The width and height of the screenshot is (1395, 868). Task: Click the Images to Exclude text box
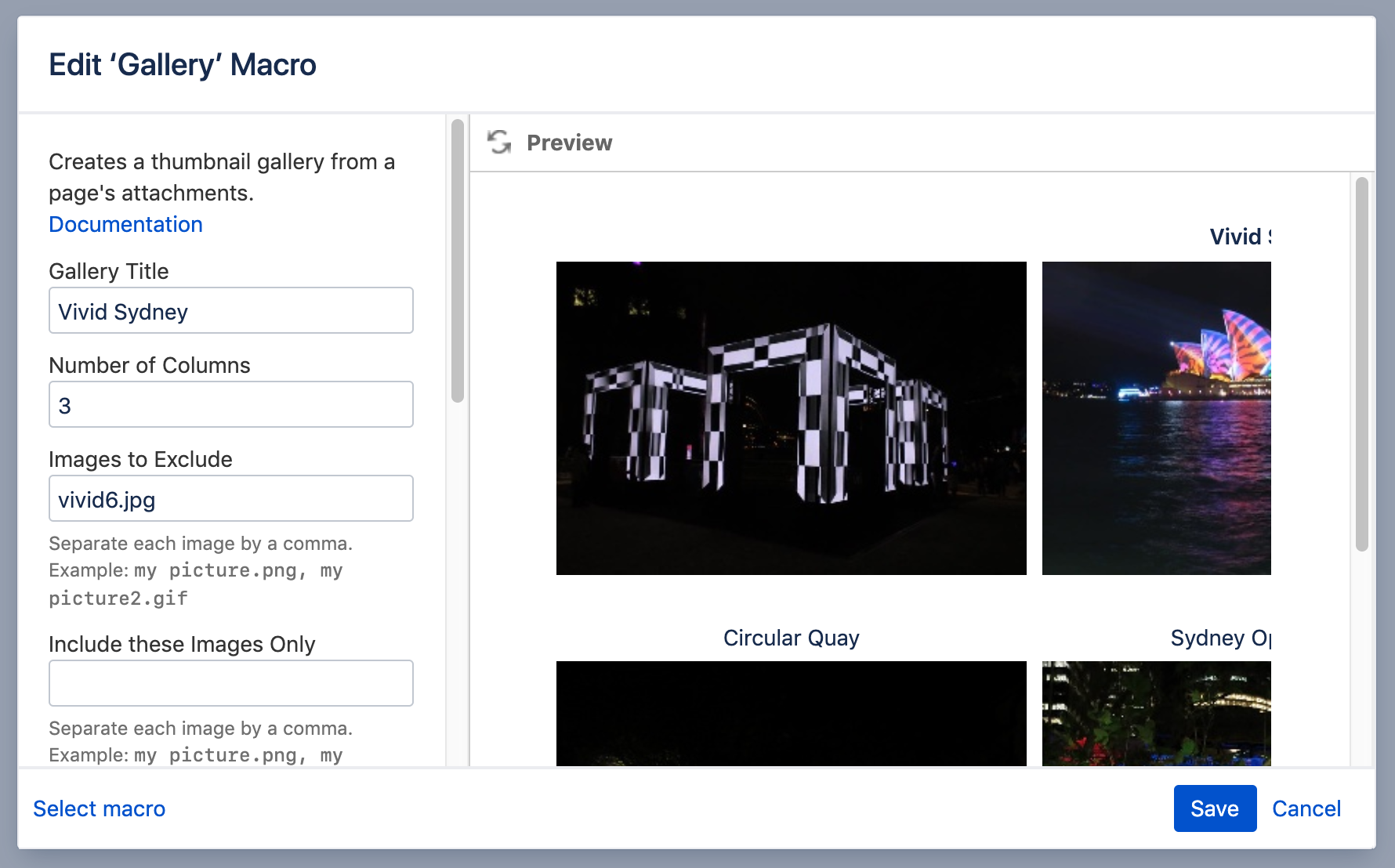(230, 499)
